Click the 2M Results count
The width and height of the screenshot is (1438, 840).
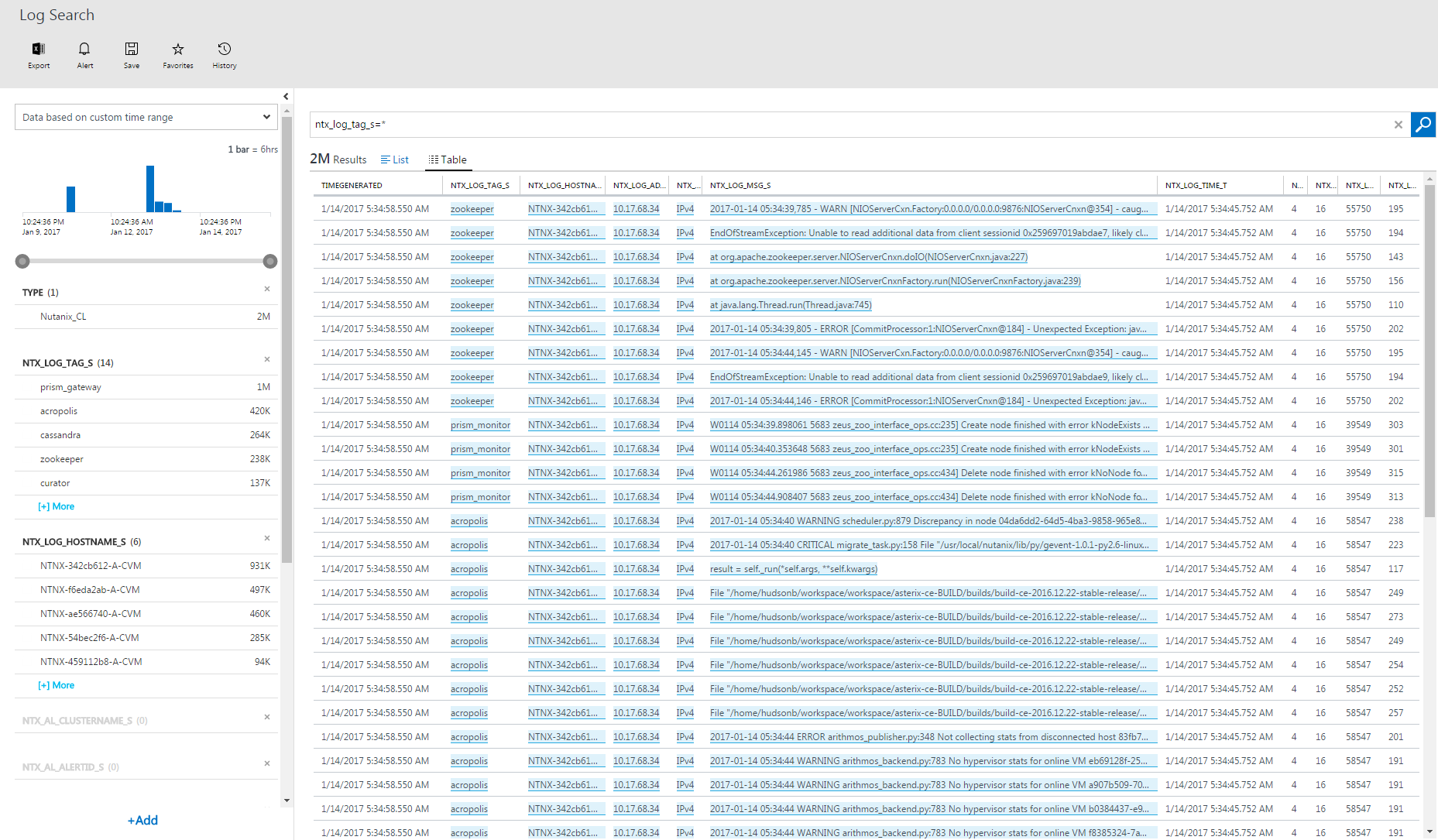point(338,159)
